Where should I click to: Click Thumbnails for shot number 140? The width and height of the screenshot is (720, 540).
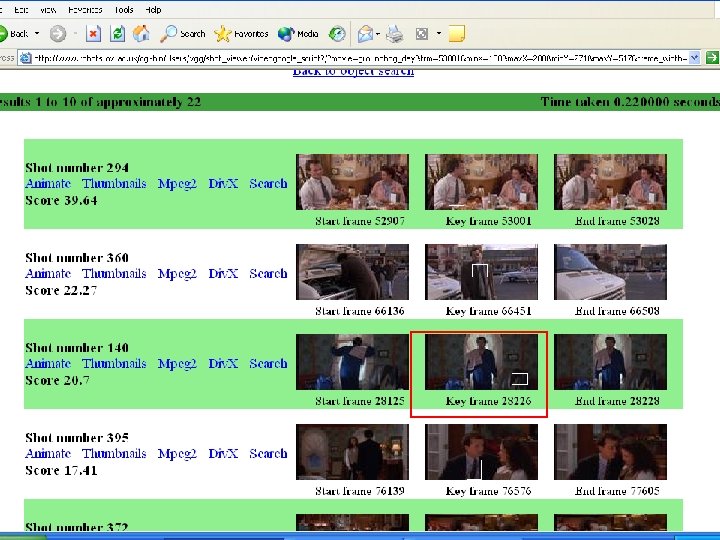tap(114, 364)
